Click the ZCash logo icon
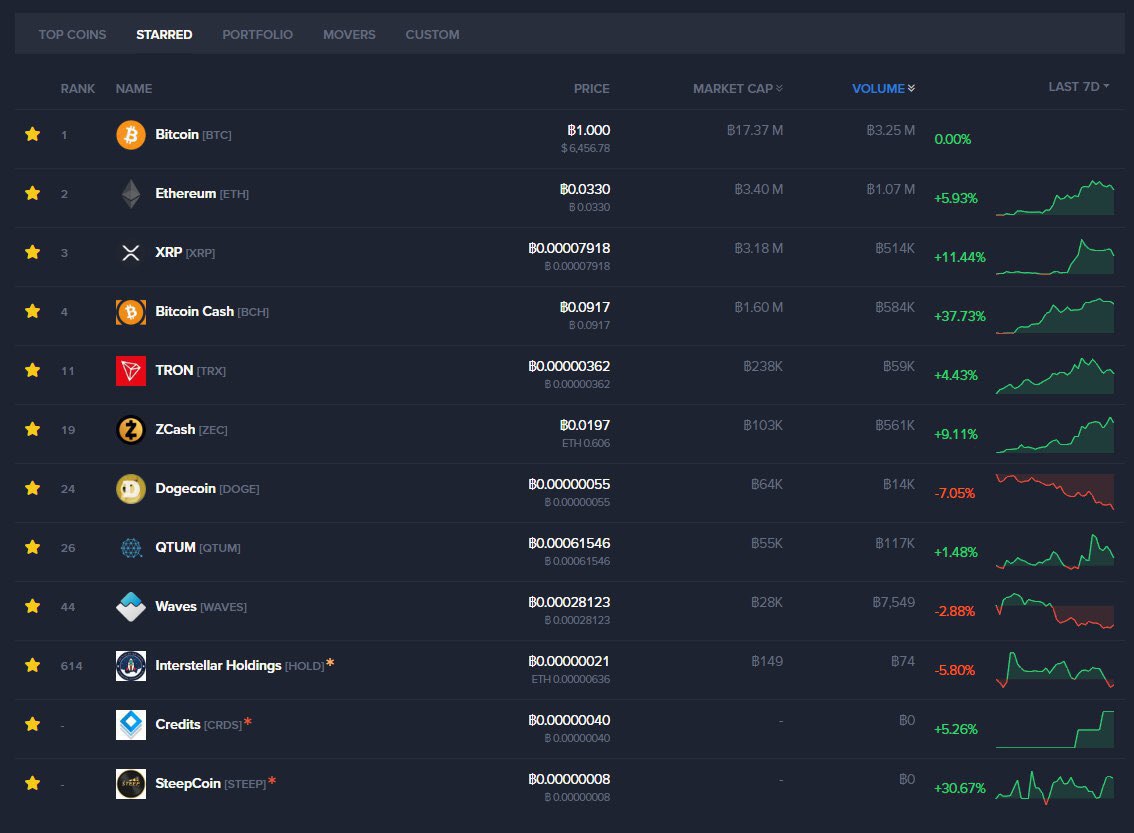This screenshot has width=1134, height=833. (x=131, y=430)
